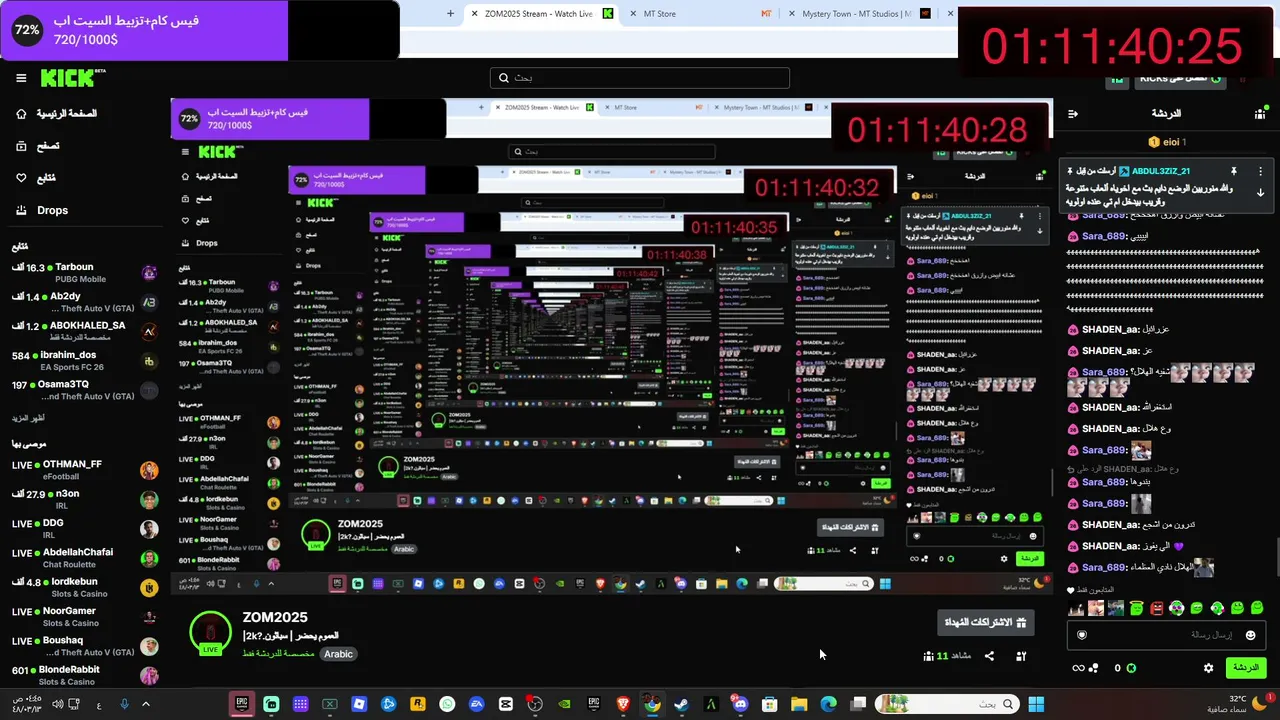Open the مخصصة للدردشة فقط category link under ZOM2025
The height and width of the screenshot is (720, 1280).
click(280, 654)
